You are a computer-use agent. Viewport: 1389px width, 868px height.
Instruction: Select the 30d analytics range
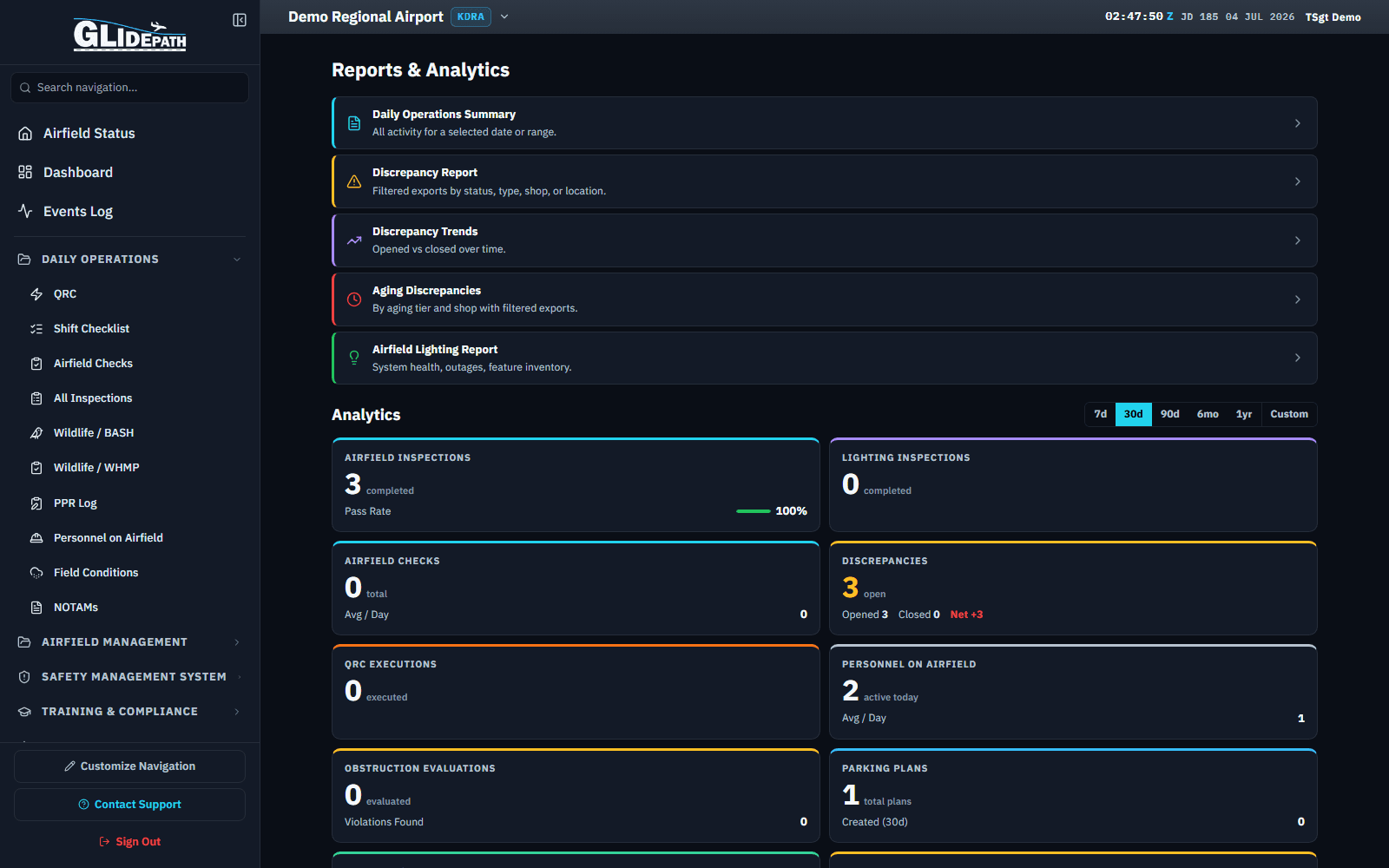click(x=1133, y=414)
